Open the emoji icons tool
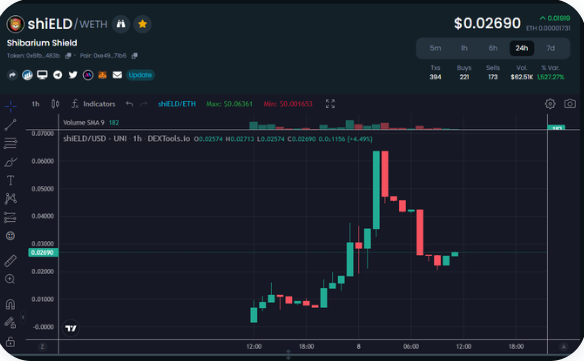 click(10, 236)
